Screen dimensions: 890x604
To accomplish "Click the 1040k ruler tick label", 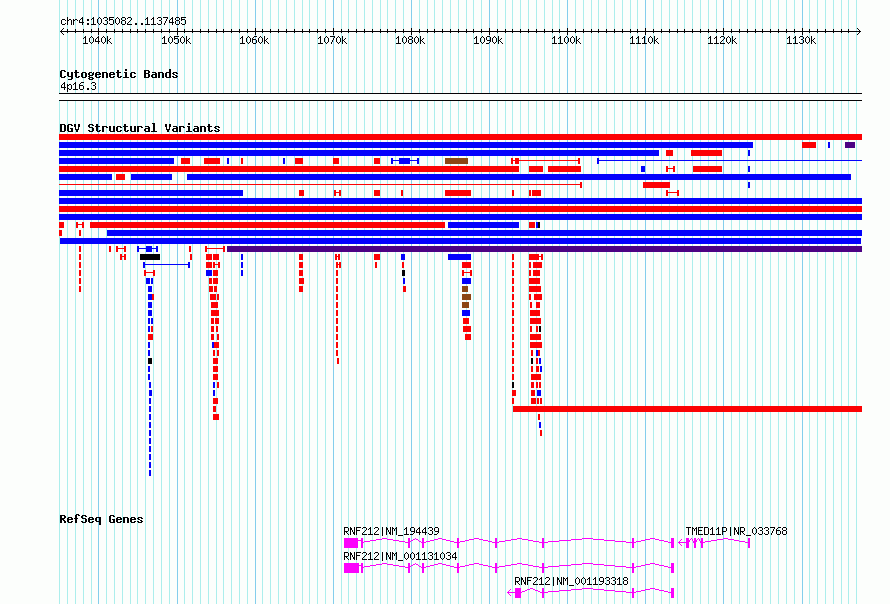I will tap(97, 41).
